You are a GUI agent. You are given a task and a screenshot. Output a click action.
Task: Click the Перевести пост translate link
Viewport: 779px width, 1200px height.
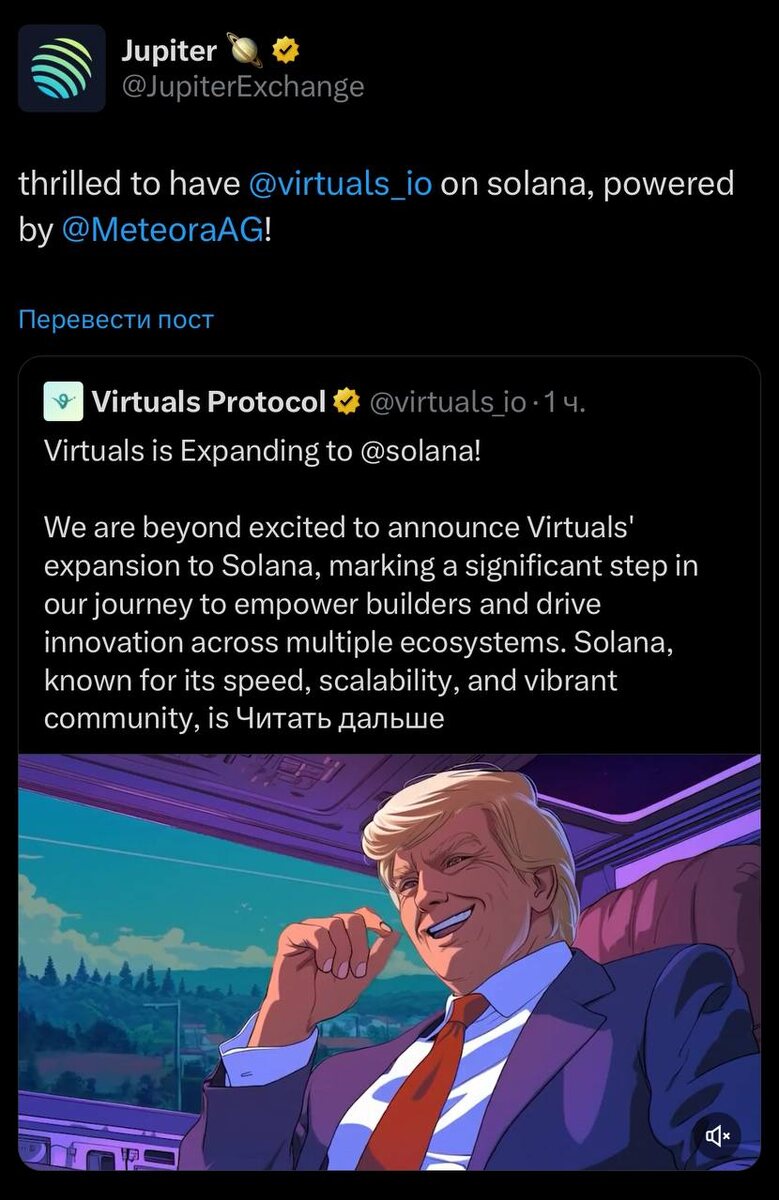click(116, 320)
